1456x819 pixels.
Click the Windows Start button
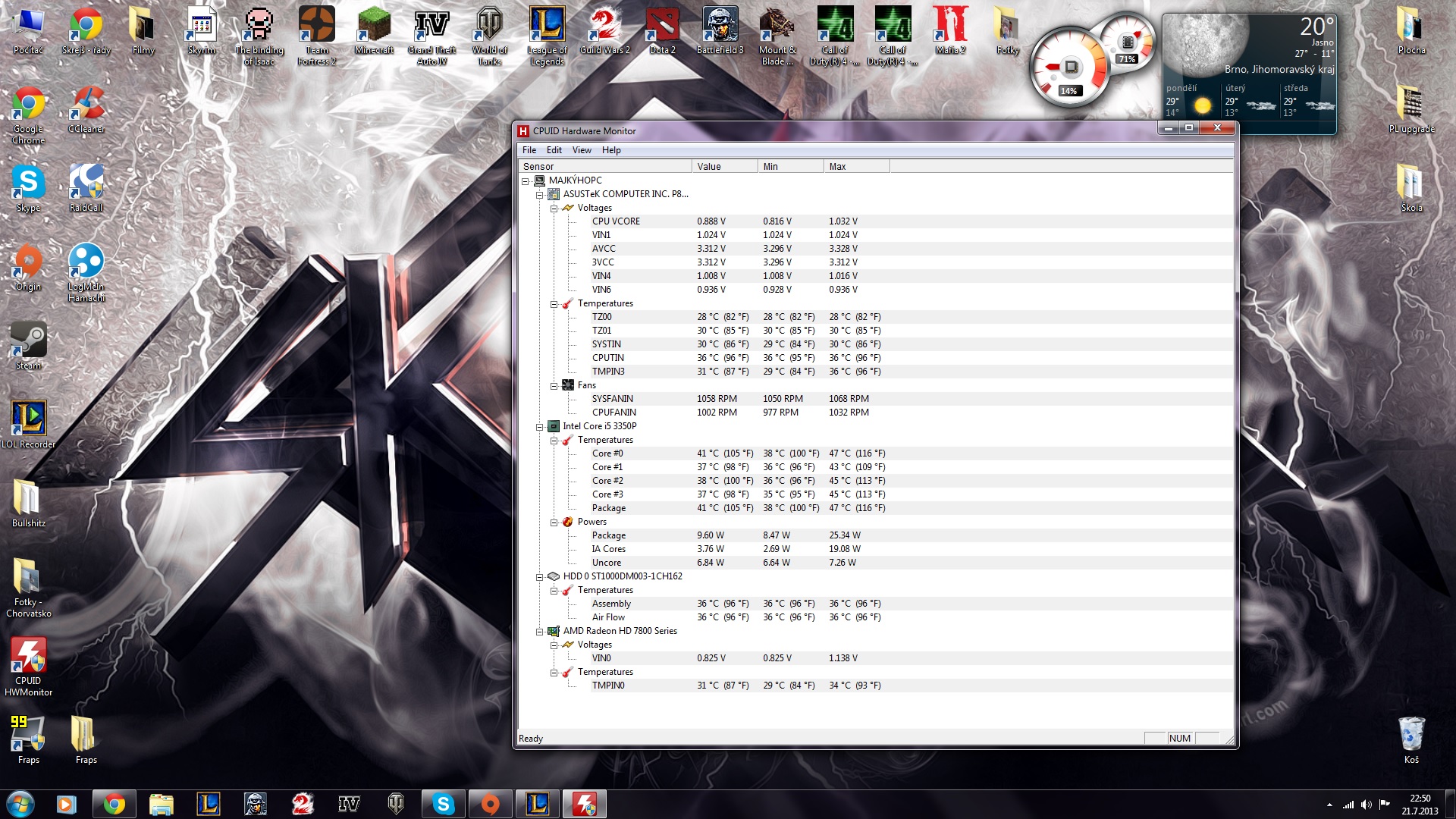coord(20,804)
